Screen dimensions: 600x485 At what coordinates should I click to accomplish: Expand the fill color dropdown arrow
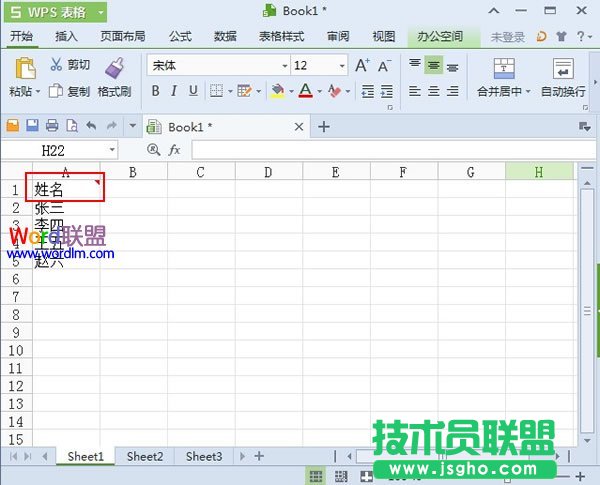click(291, 91)
